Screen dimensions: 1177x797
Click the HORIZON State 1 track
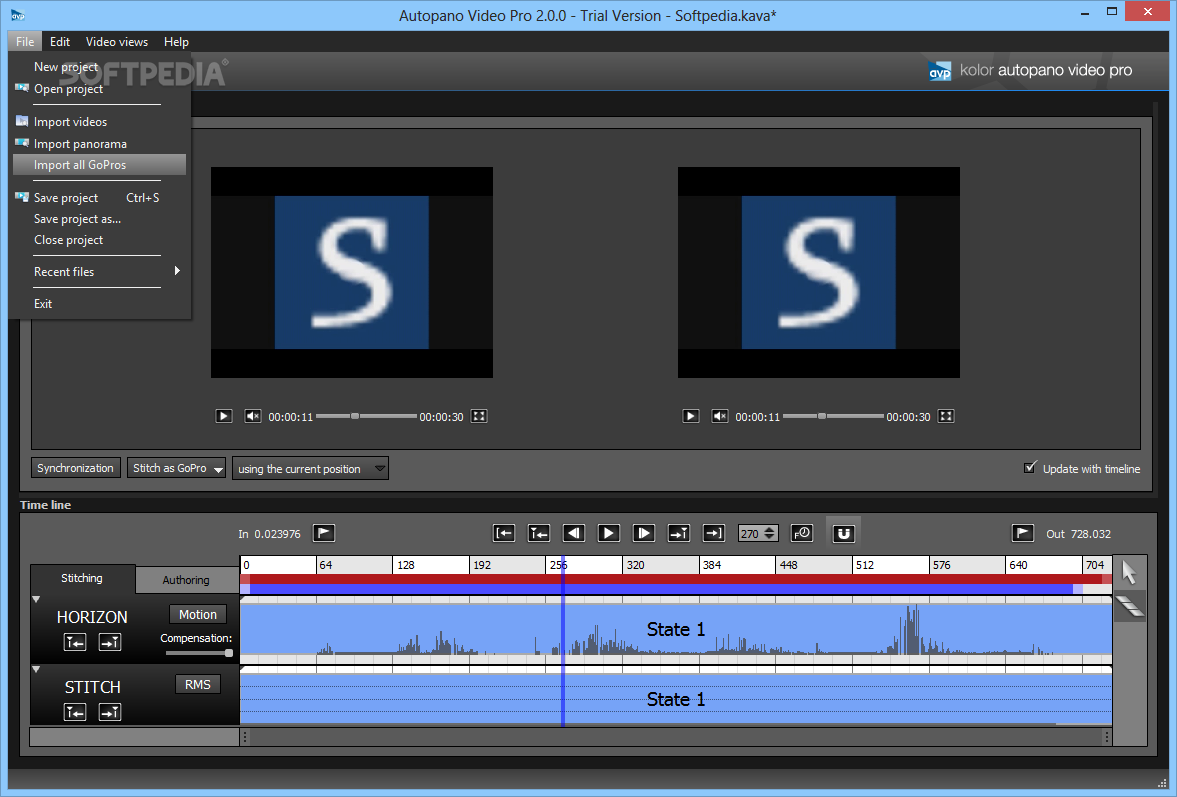coord(676,629)
